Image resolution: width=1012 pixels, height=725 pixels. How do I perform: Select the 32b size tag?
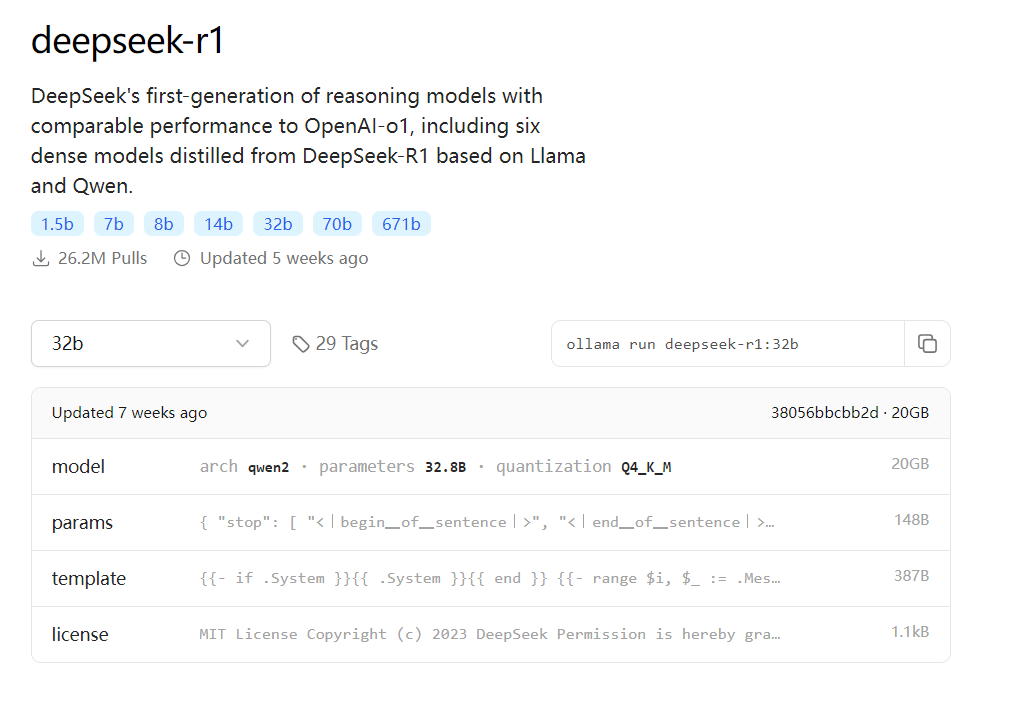tap(278, 224)
